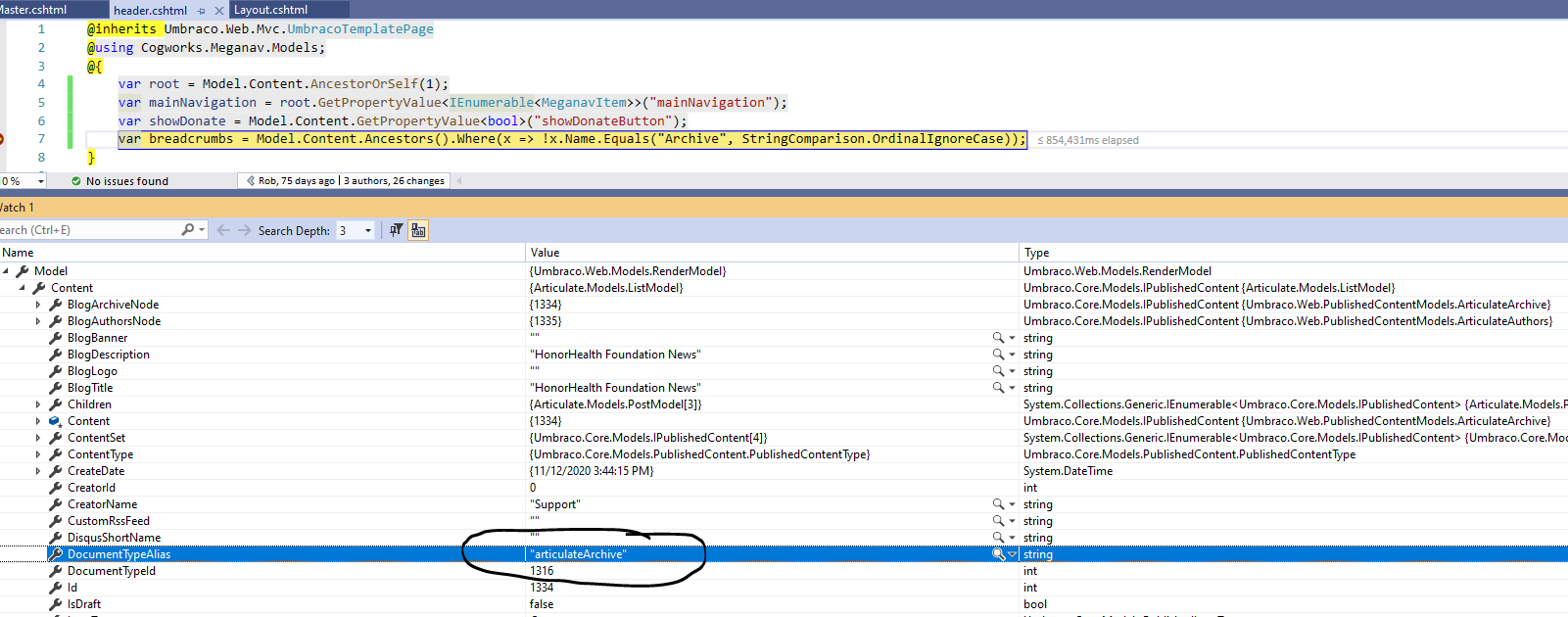Focus the Watch search input field
The width and height of the screenshot is (1568, 617).
click(x=88, y=230)
